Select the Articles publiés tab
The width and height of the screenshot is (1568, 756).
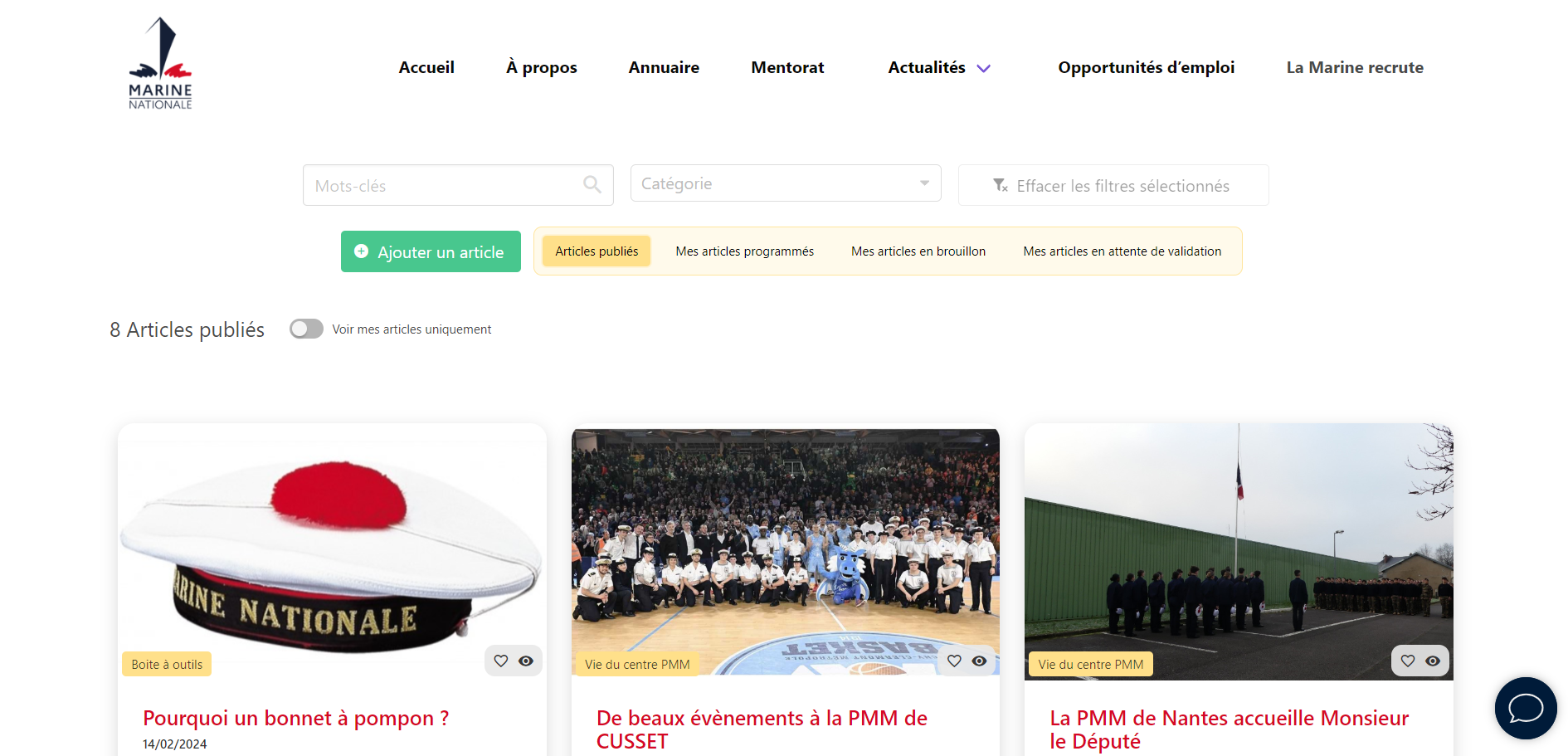click(x=597, y=251)
